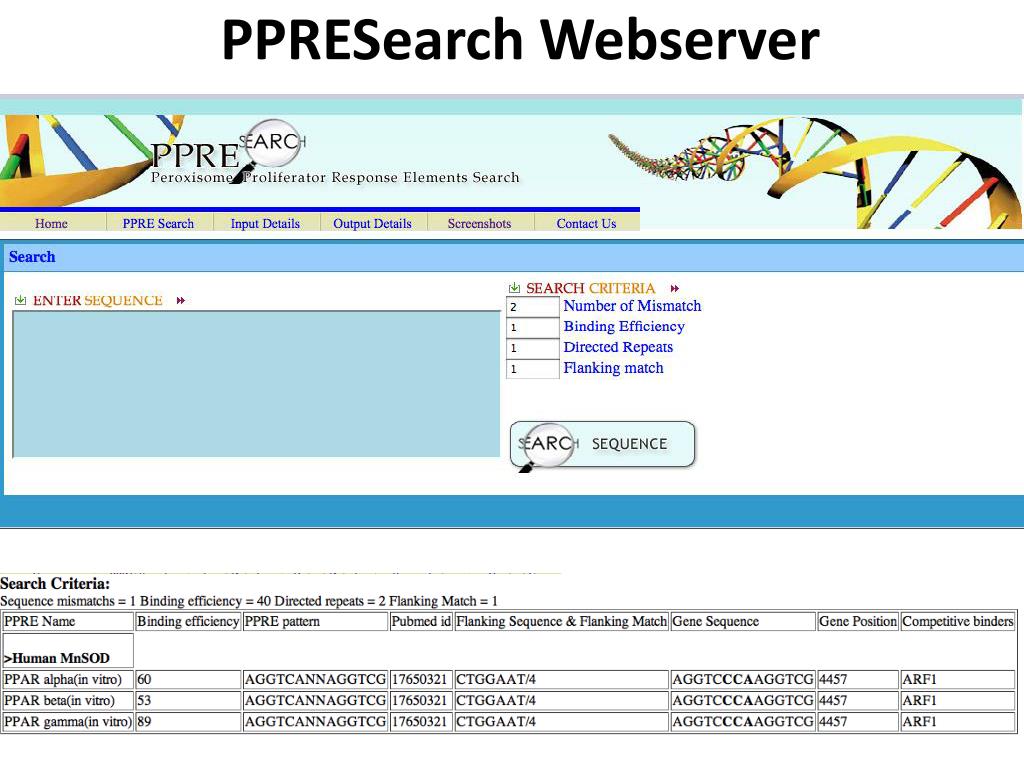Click the download icon beside SEARCH CRITERIA
Image resolution: width=1024 pixels, height=768 pixels.
(514, 288)
